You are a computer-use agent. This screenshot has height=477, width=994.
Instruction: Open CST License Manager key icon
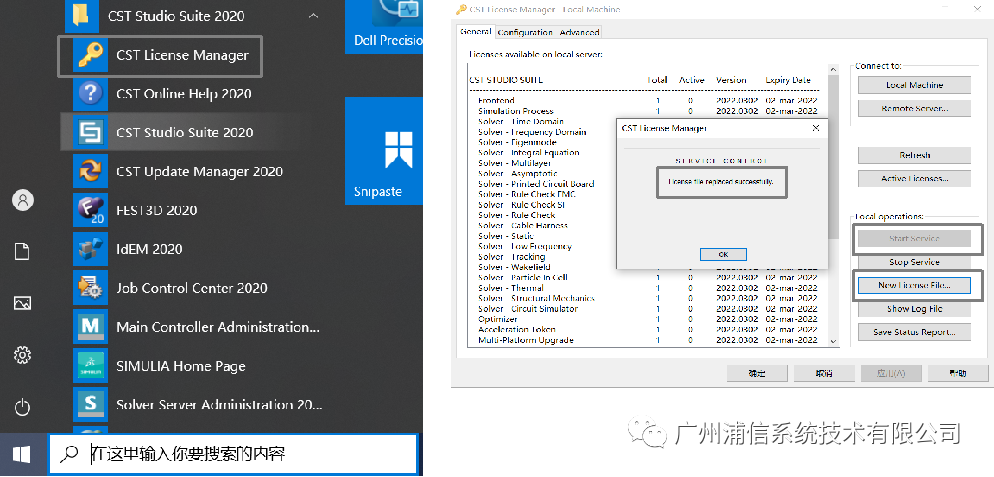90,55
